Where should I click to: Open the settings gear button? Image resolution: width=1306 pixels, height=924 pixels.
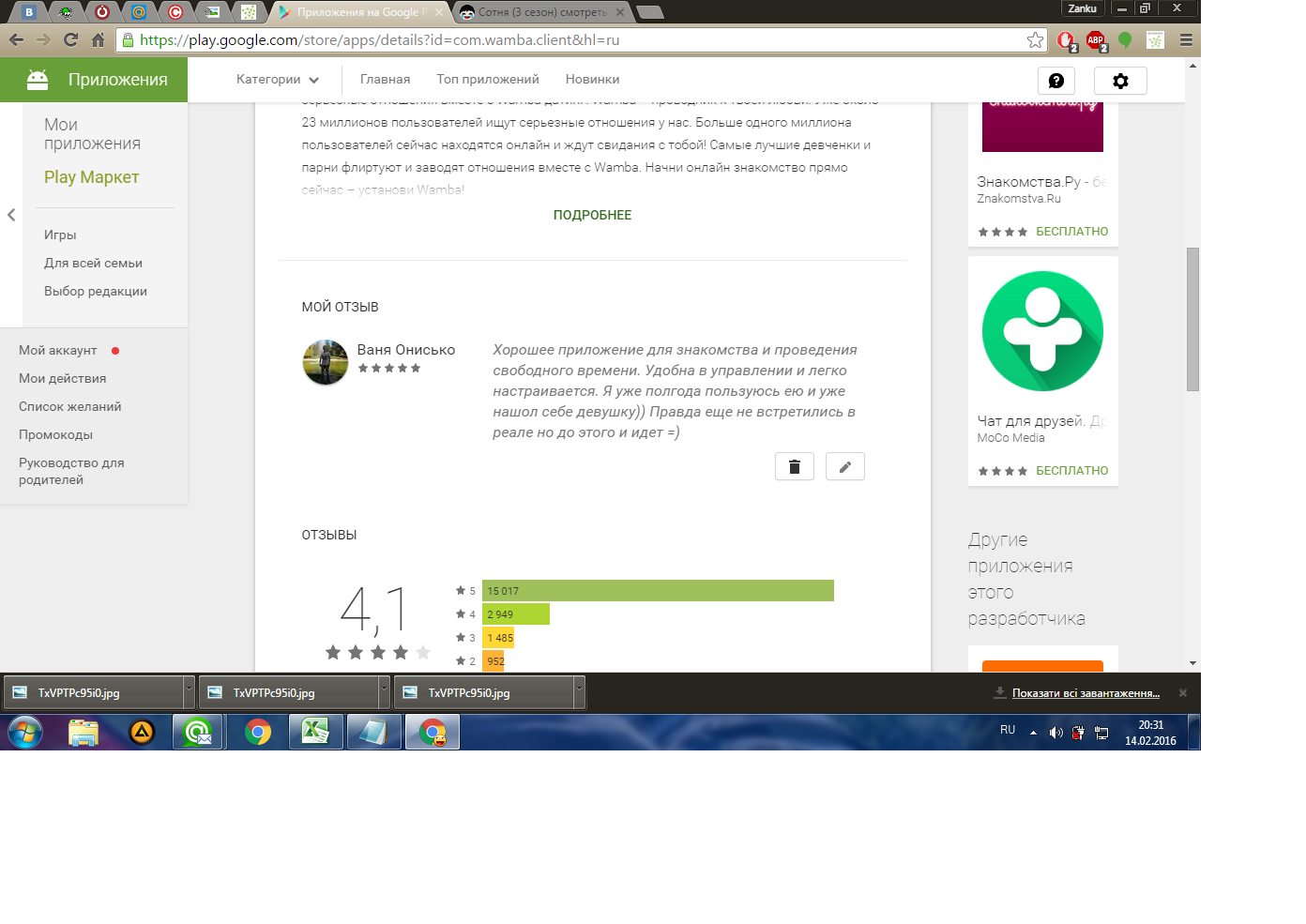1120,81
